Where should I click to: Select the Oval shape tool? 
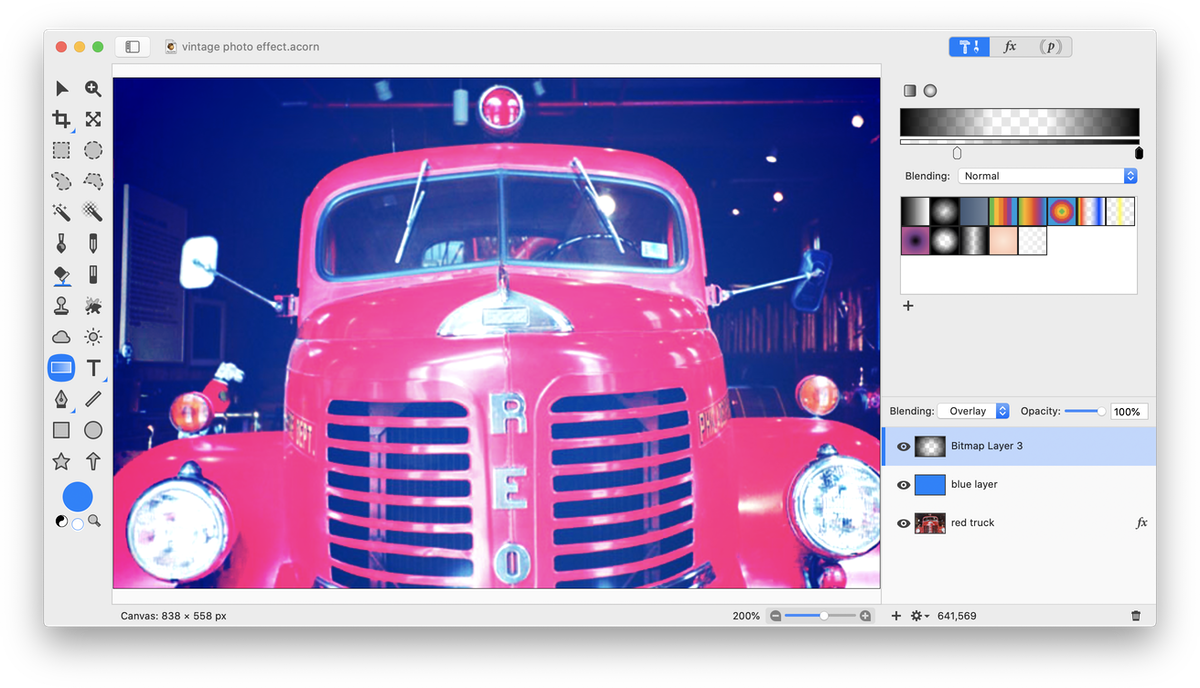coord(93,430)
